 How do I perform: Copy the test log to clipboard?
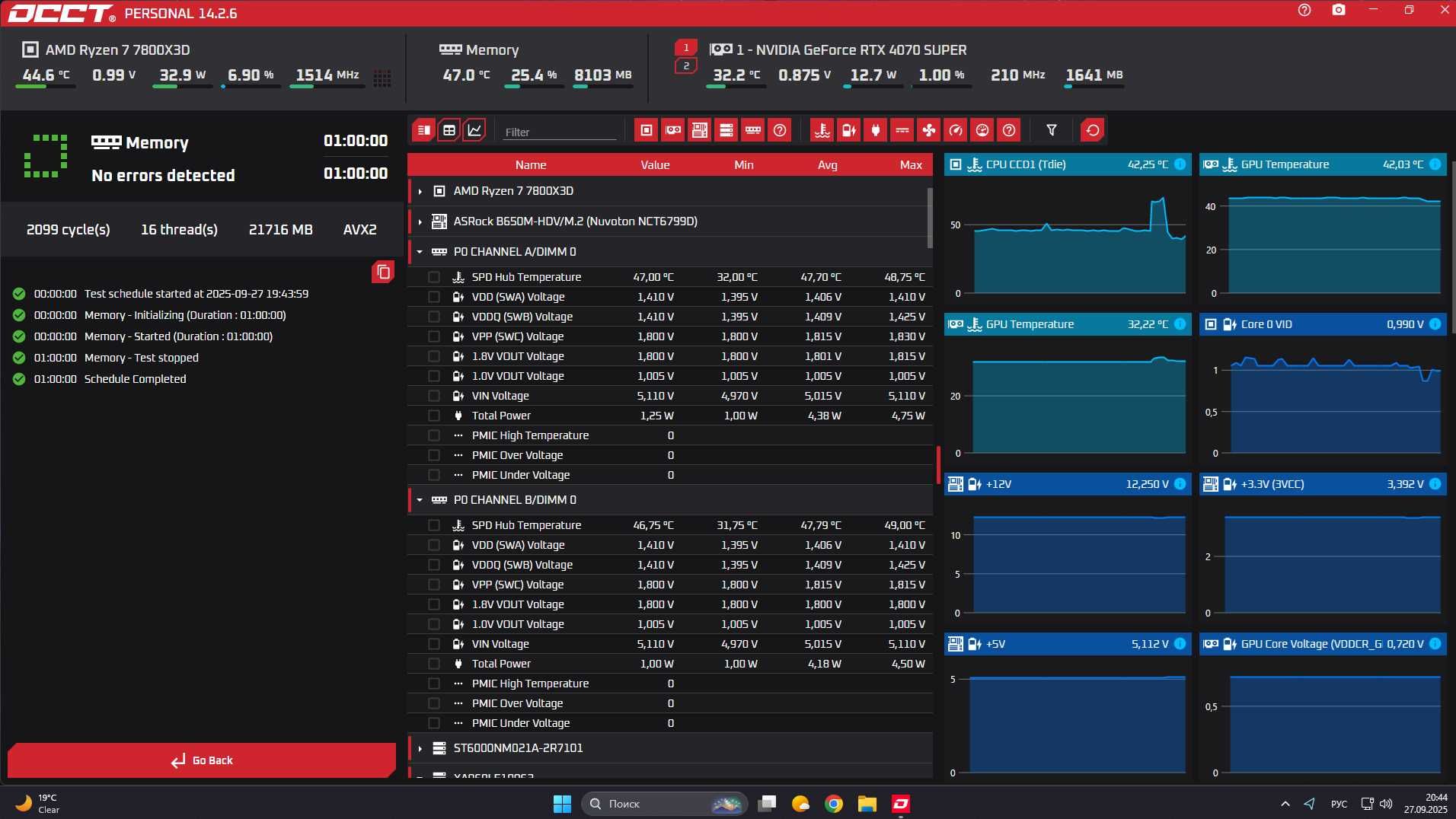pyautogui.click(x=383, y=272)
